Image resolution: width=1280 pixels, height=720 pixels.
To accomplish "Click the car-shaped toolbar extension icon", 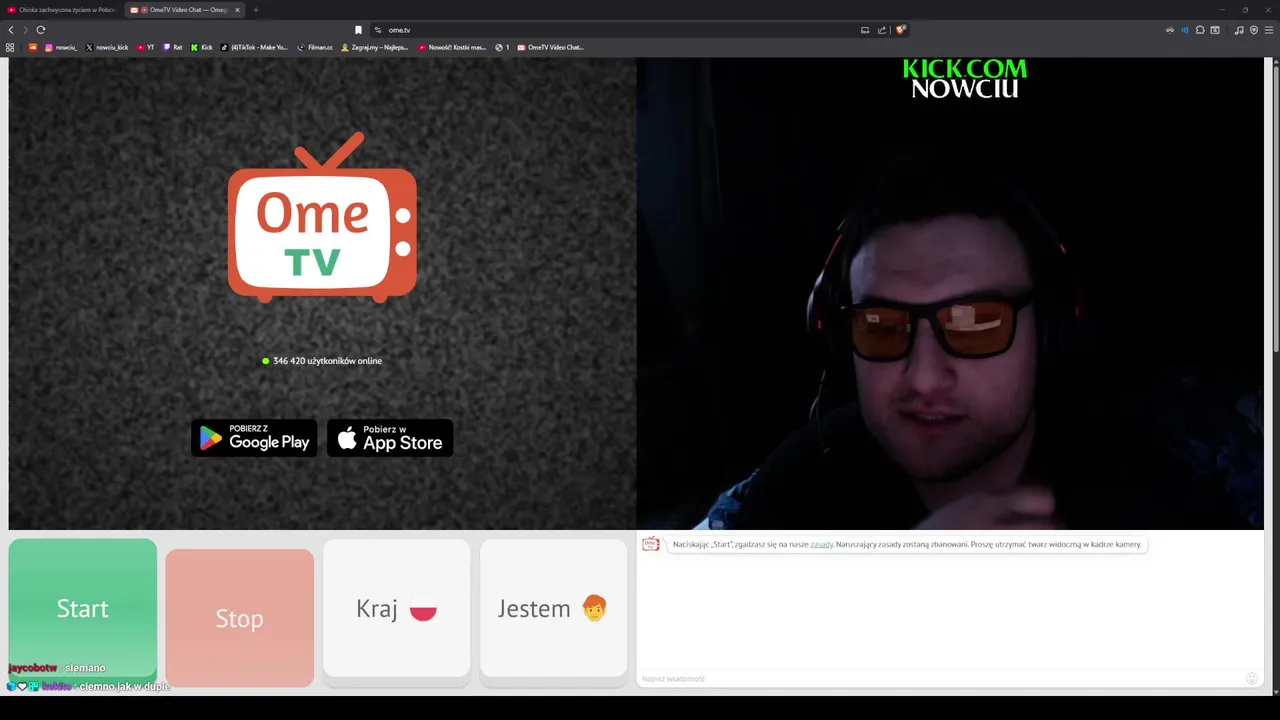I will coord(1170,30).
